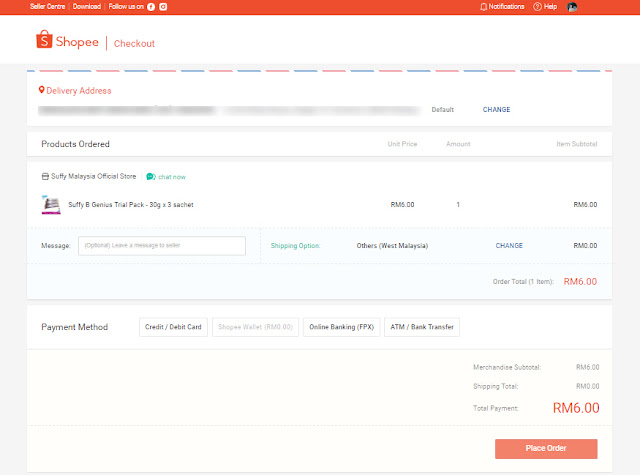Viewport: 640px width, 475px height.
Task: Open the Help link
Action: (x=550, y=7)
